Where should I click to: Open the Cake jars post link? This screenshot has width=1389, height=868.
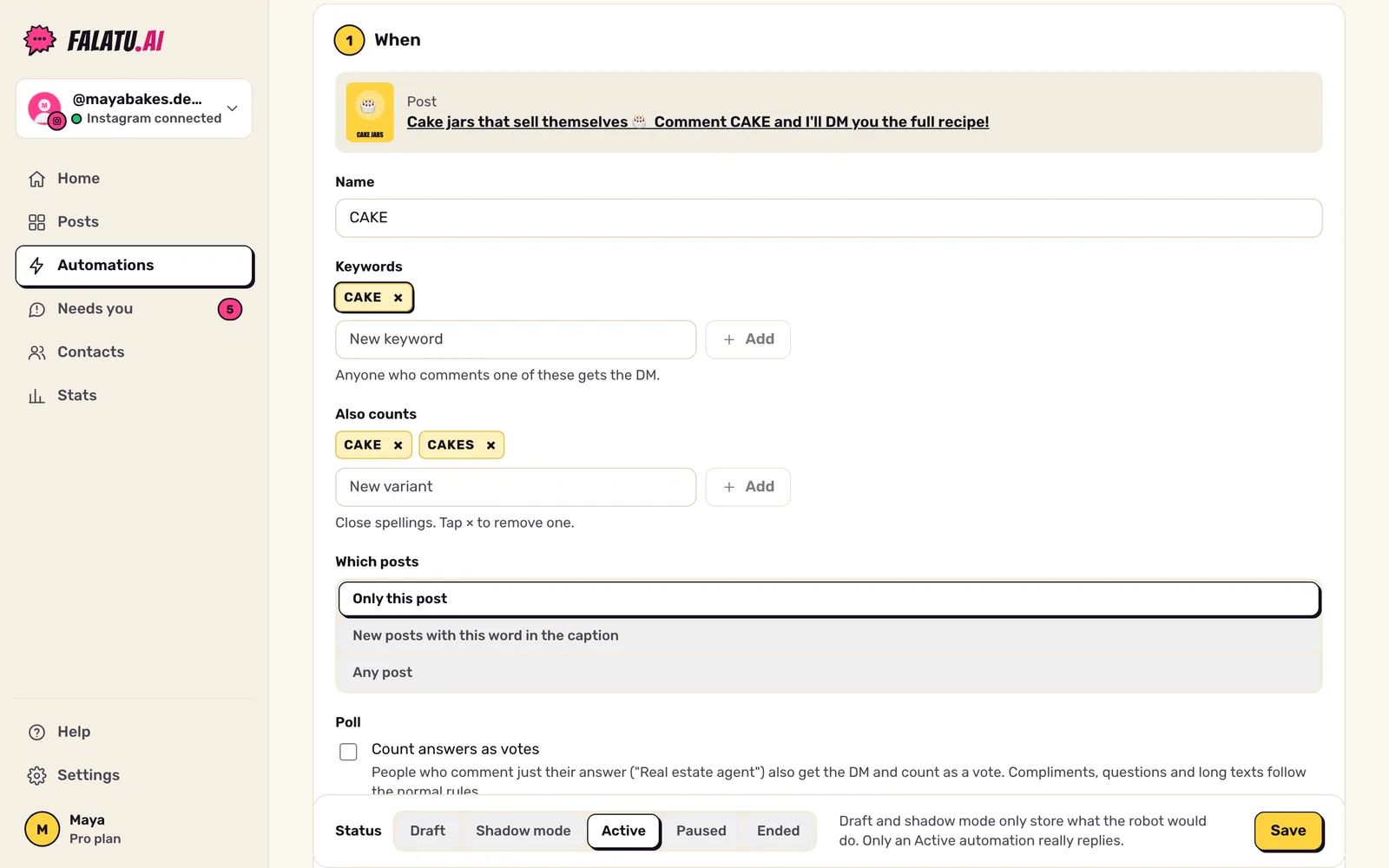coord(697,122)
